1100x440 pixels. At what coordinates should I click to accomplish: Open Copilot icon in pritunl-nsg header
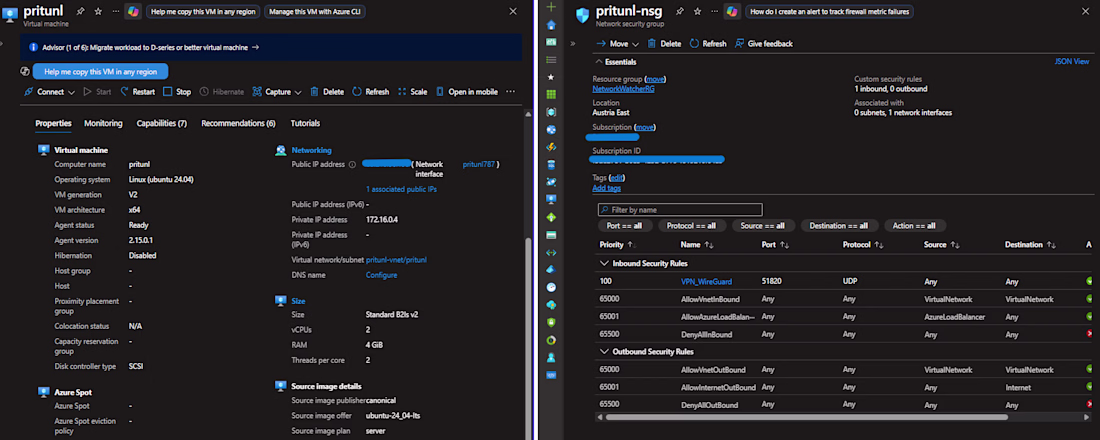(732, 12)
